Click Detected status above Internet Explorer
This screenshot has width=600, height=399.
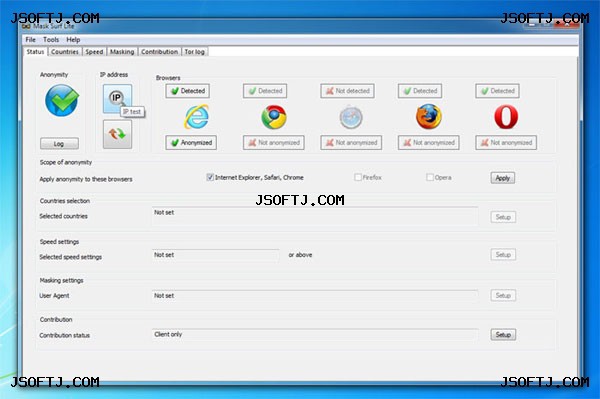coord(188,91)
